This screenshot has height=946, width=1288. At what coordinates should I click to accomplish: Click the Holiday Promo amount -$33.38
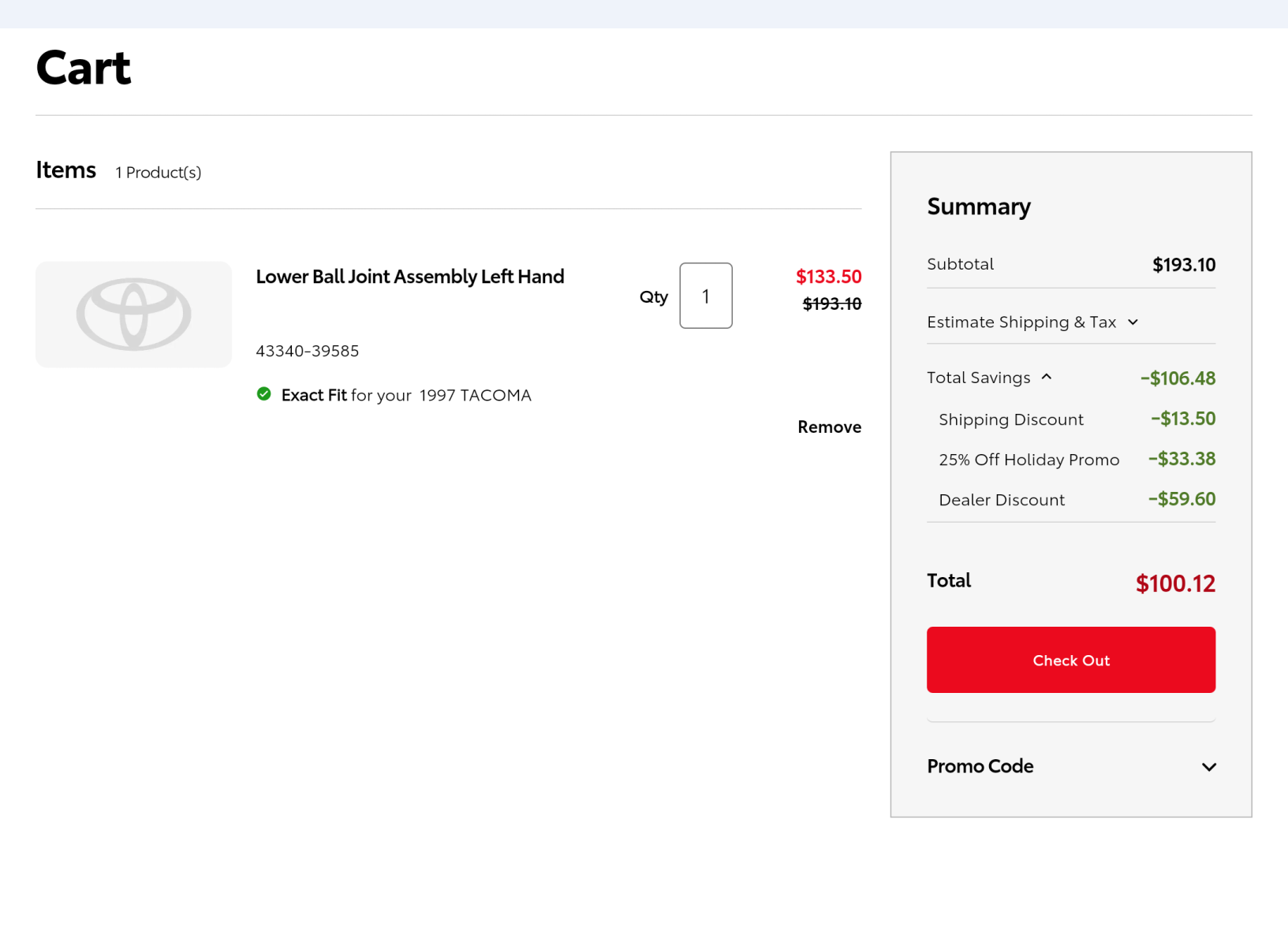pos(1182,459)
